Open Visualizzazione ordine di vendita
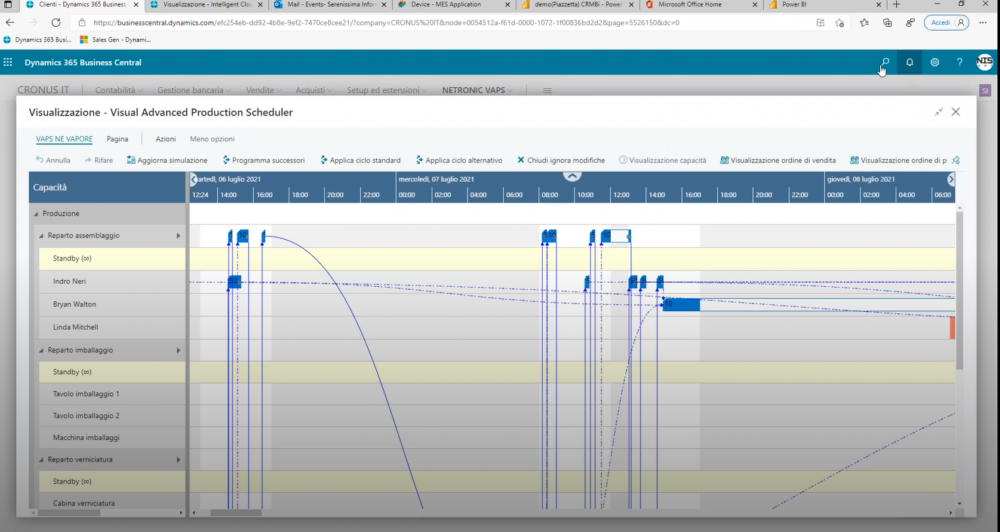1000x532 pixels. tap(778, 160)
